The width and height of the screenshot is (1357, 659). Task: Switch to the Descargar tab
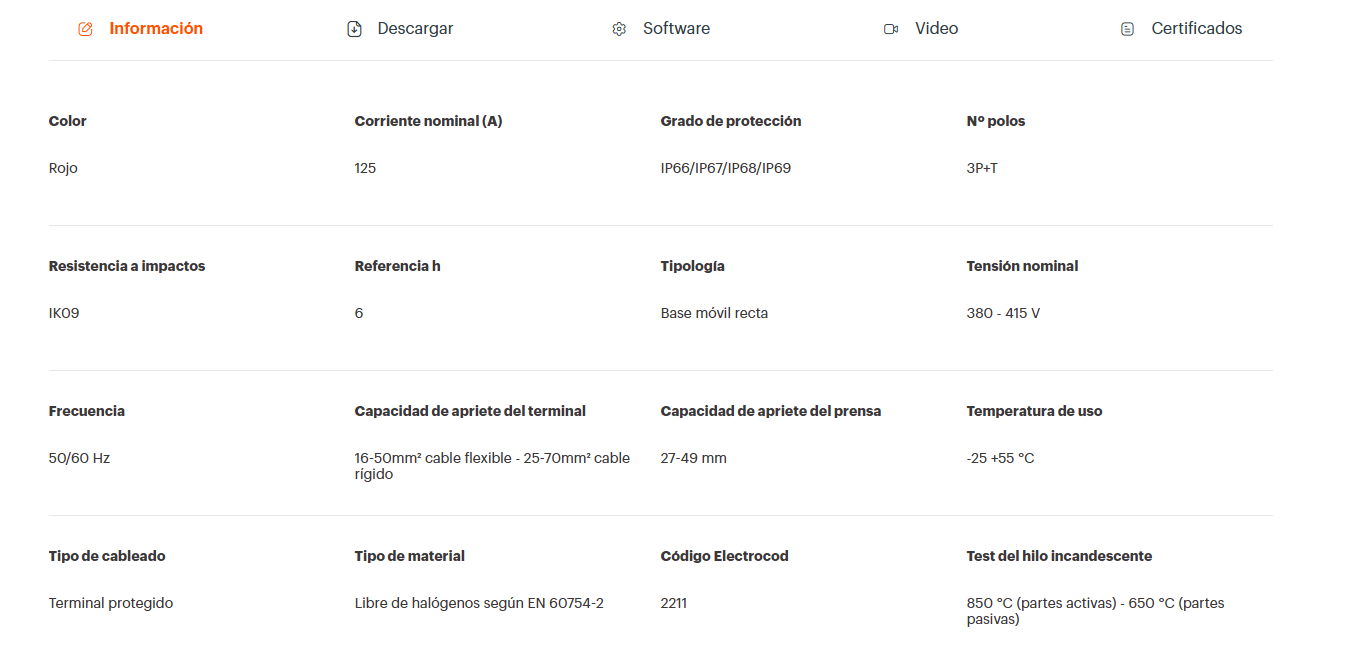pos(415,29)
